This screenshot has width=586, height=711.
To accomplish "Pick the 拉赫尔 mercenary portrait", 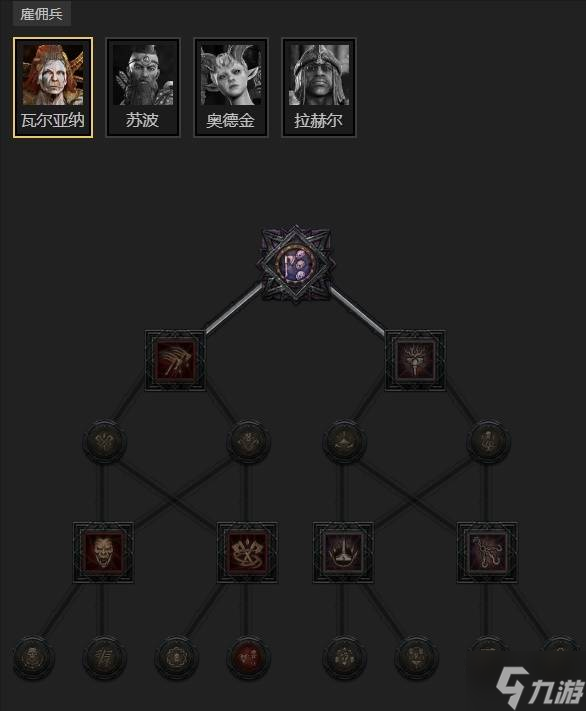I will (x=319, y=88).
